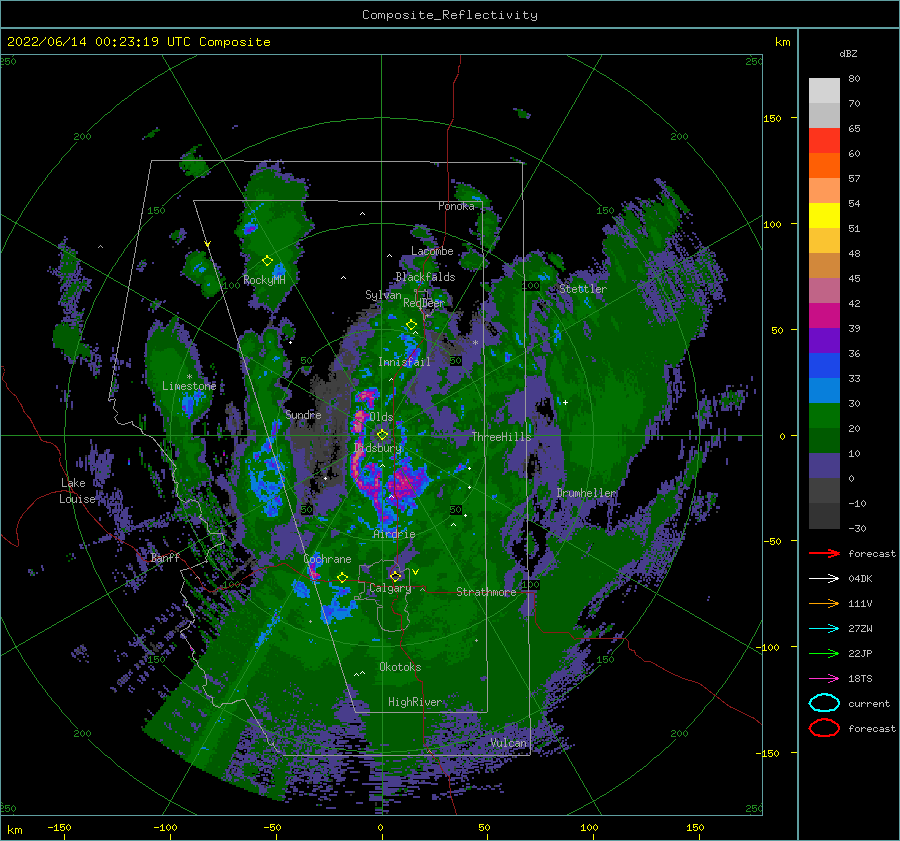Click the orange 111V arrow legend icon
This screenshot has height=841, width=900.
coord(824,603)
